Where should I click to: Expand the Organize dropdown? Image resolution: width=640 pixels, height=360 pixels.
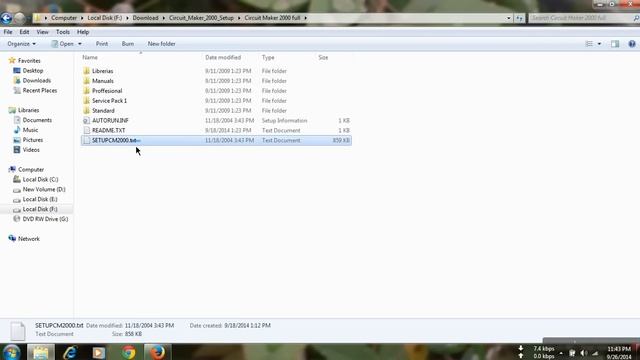pos(21,44)
